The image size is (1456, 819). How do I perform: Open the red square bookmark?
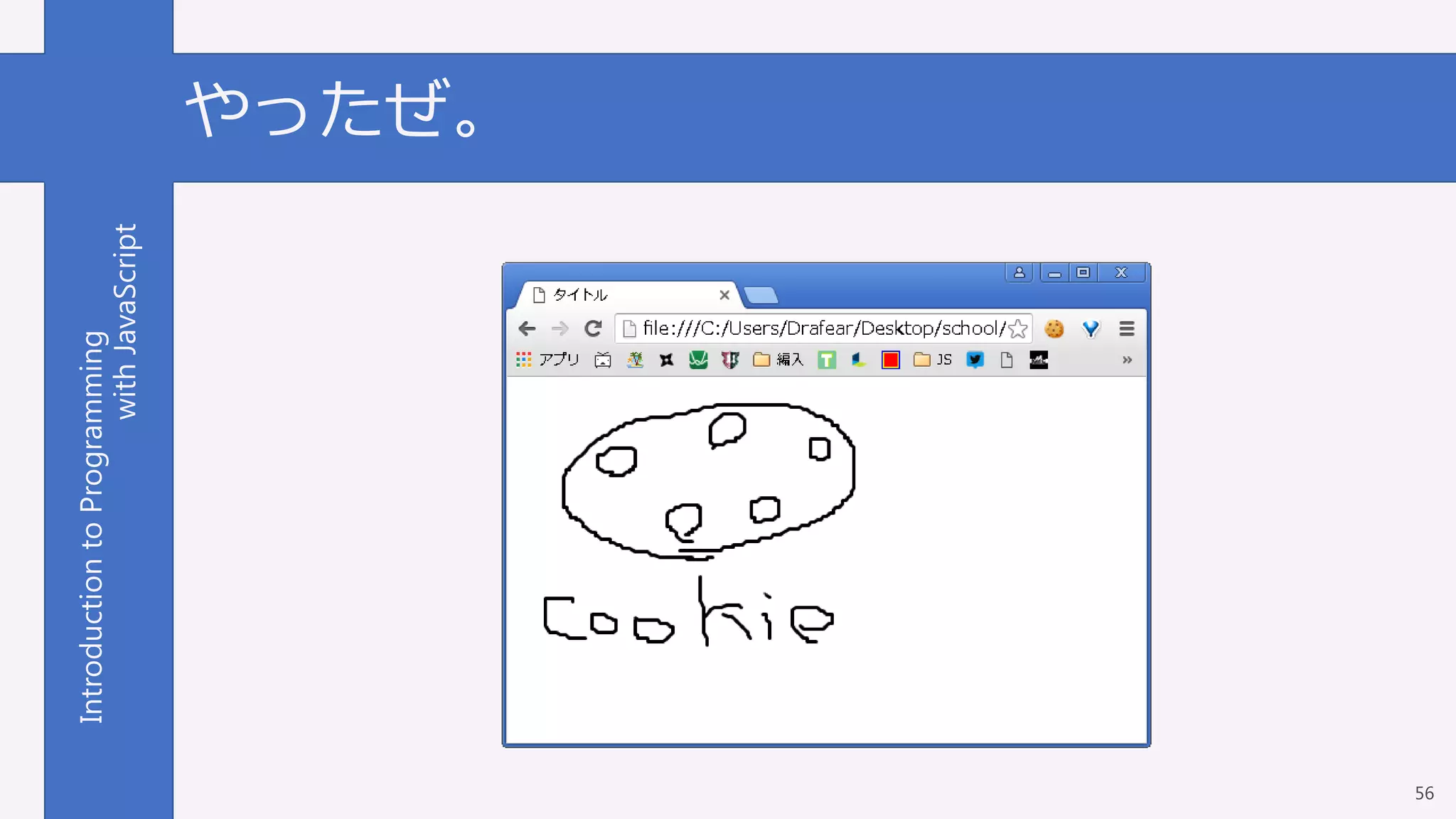pos(891,360)
